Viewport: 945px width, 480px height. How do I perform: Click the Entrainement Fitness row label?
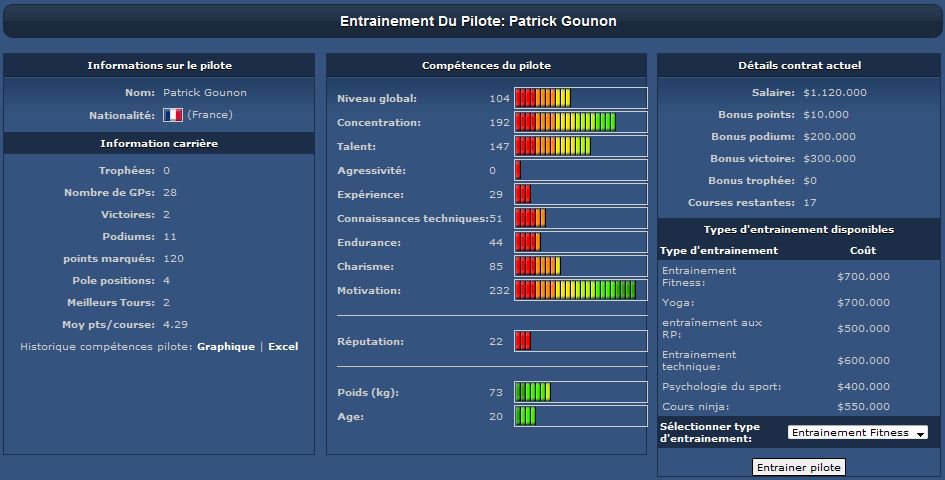click(x=699, y=276)
